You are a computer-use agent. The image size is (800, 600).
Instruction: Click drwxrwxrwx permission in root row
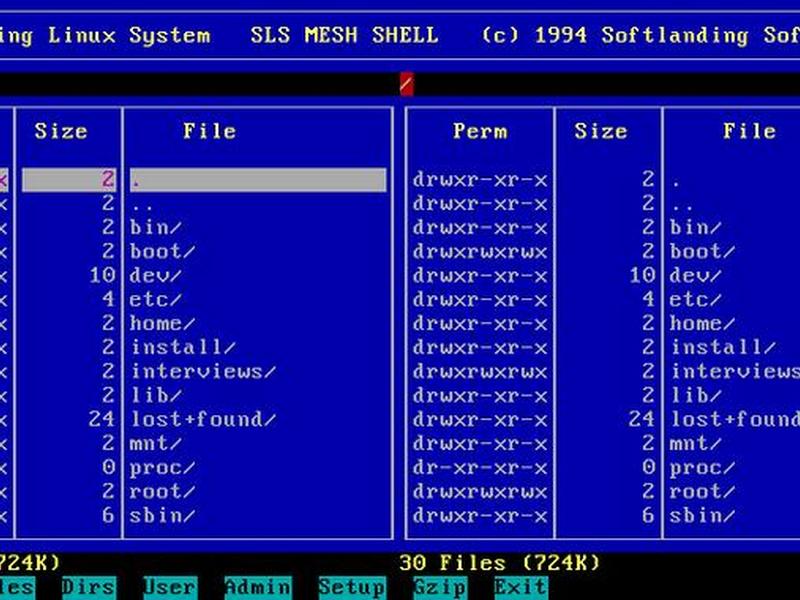480,491
